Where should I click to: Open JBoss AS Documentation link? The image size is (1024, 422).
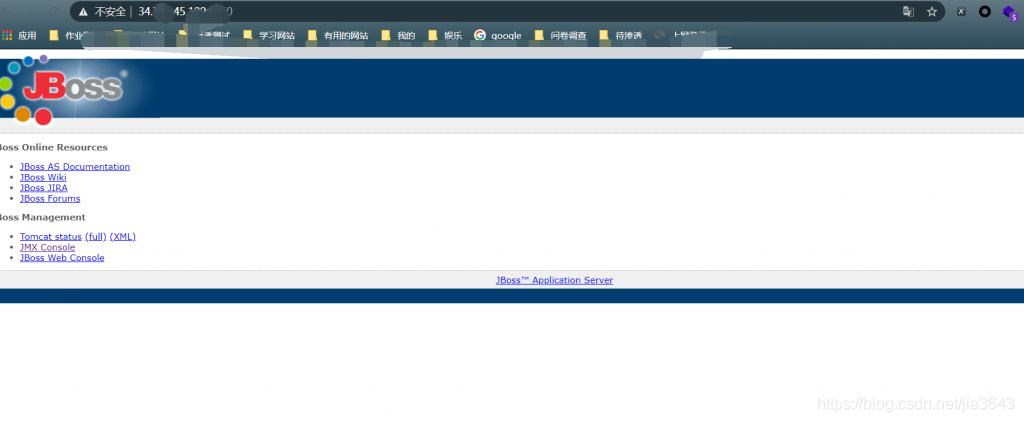(75, 167)
